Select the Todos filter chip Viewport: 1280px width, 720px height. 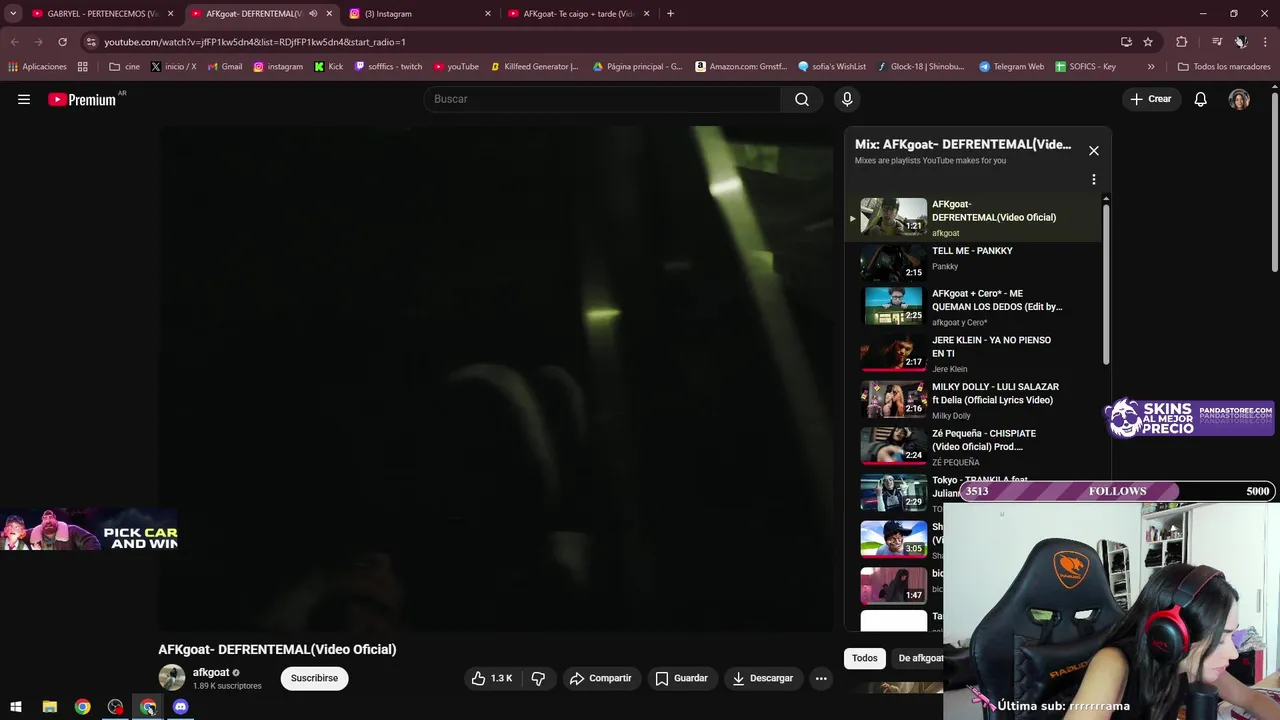pos(865,658)
